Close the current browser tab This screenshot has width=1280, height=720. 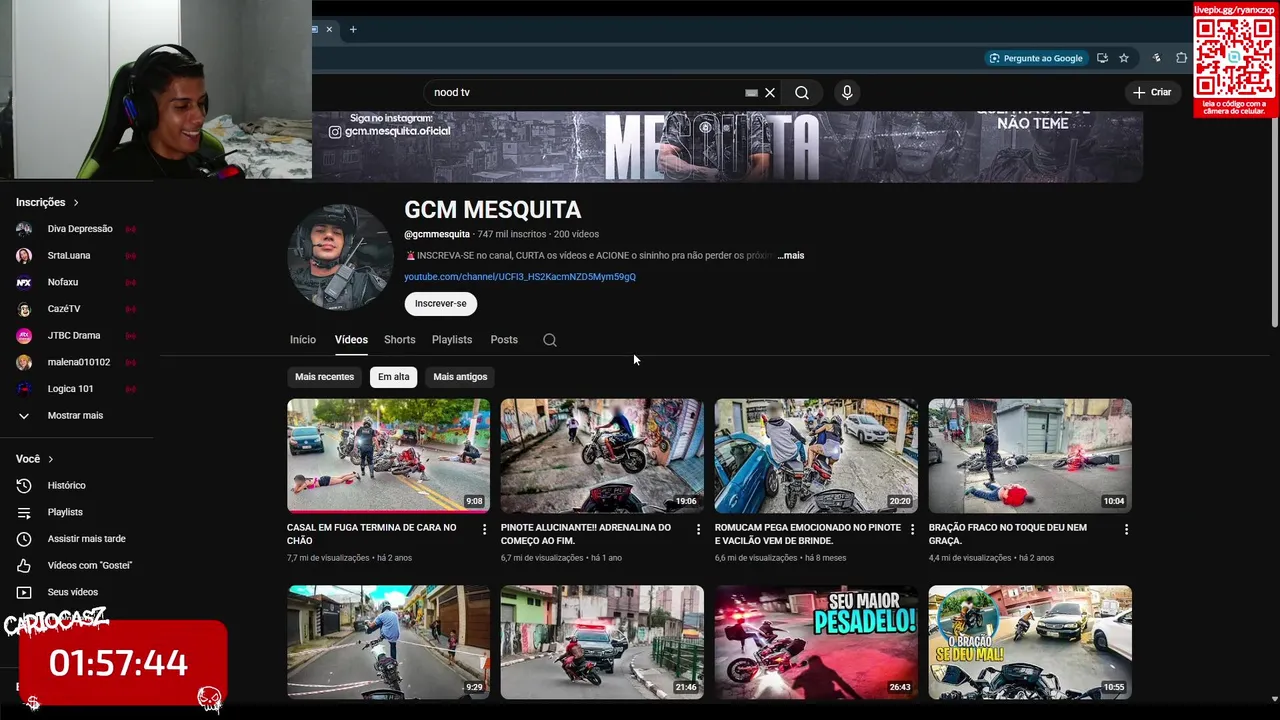[x=329, y=29]
